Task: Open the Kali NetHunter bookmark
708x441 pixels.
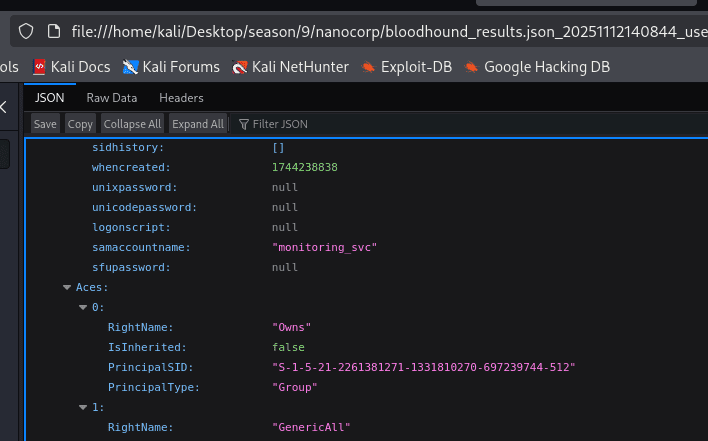Action: coord(290,68)
